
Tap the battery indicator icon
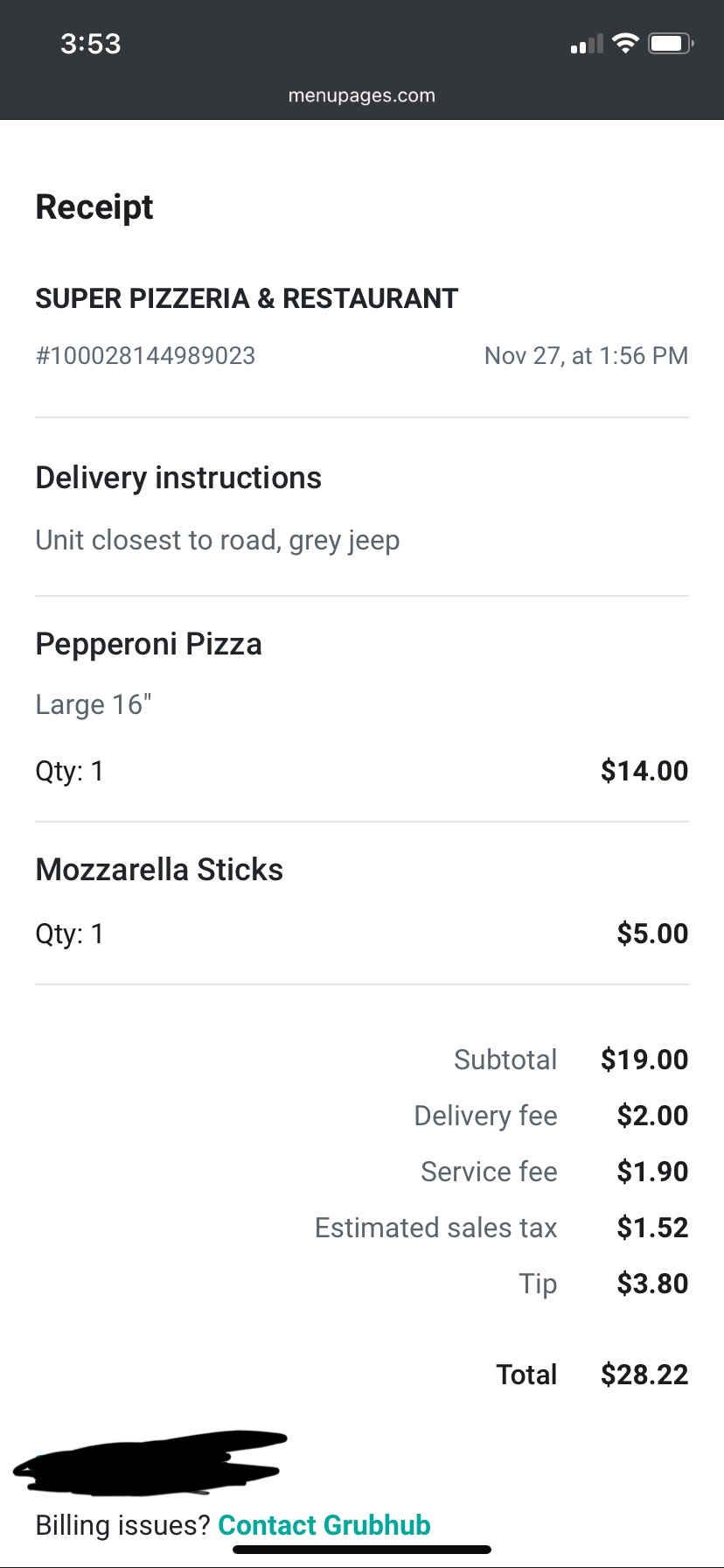[671, 43]
